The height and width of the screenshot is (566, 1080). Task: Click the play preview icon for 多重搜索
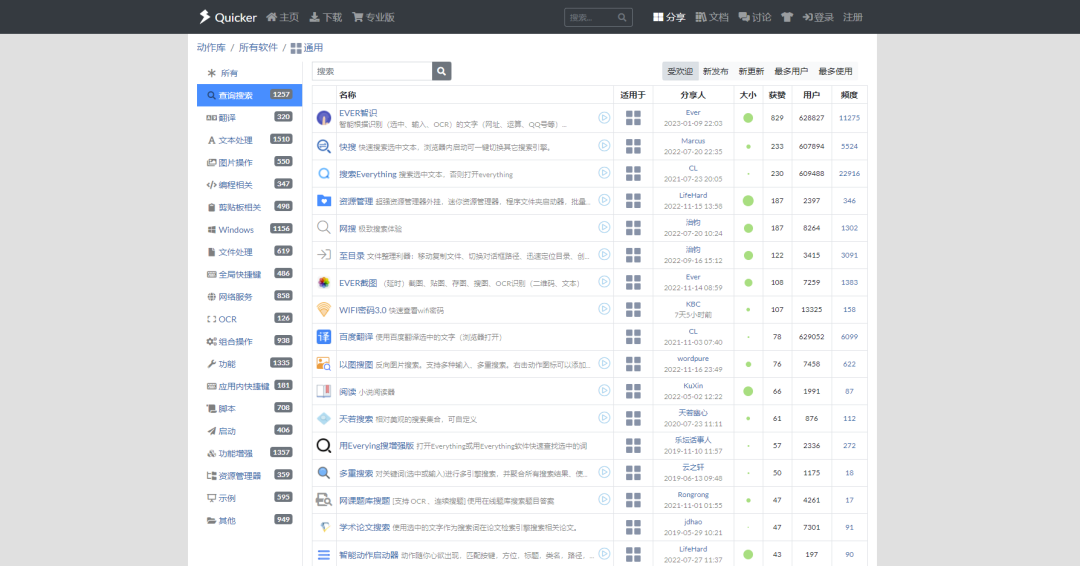tap(604, 472)
